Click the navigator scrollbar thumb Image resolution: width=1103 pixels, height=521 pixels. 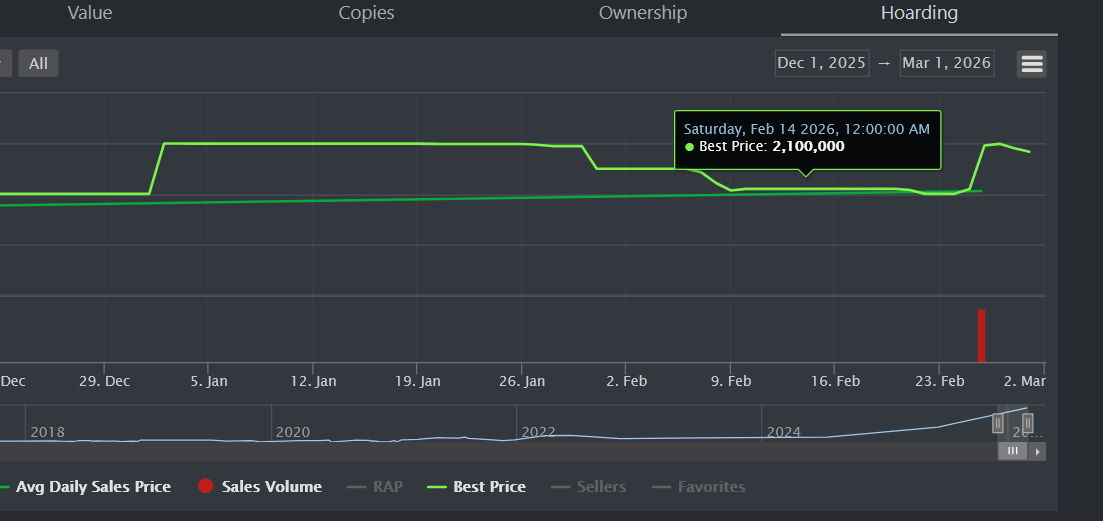(1013, 451)
